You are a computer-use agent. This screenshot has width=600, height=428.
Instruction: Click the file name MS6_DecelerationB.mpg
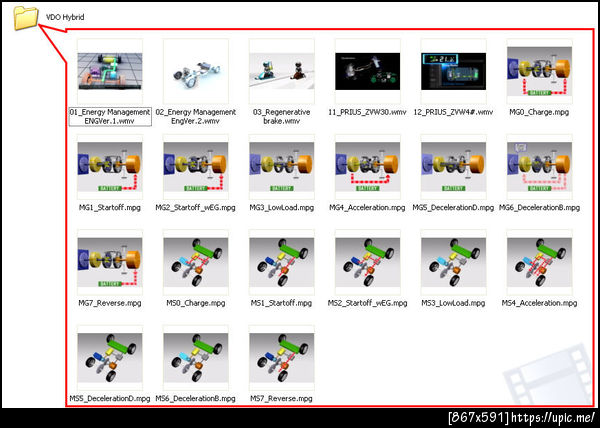(x=196, y=399)
